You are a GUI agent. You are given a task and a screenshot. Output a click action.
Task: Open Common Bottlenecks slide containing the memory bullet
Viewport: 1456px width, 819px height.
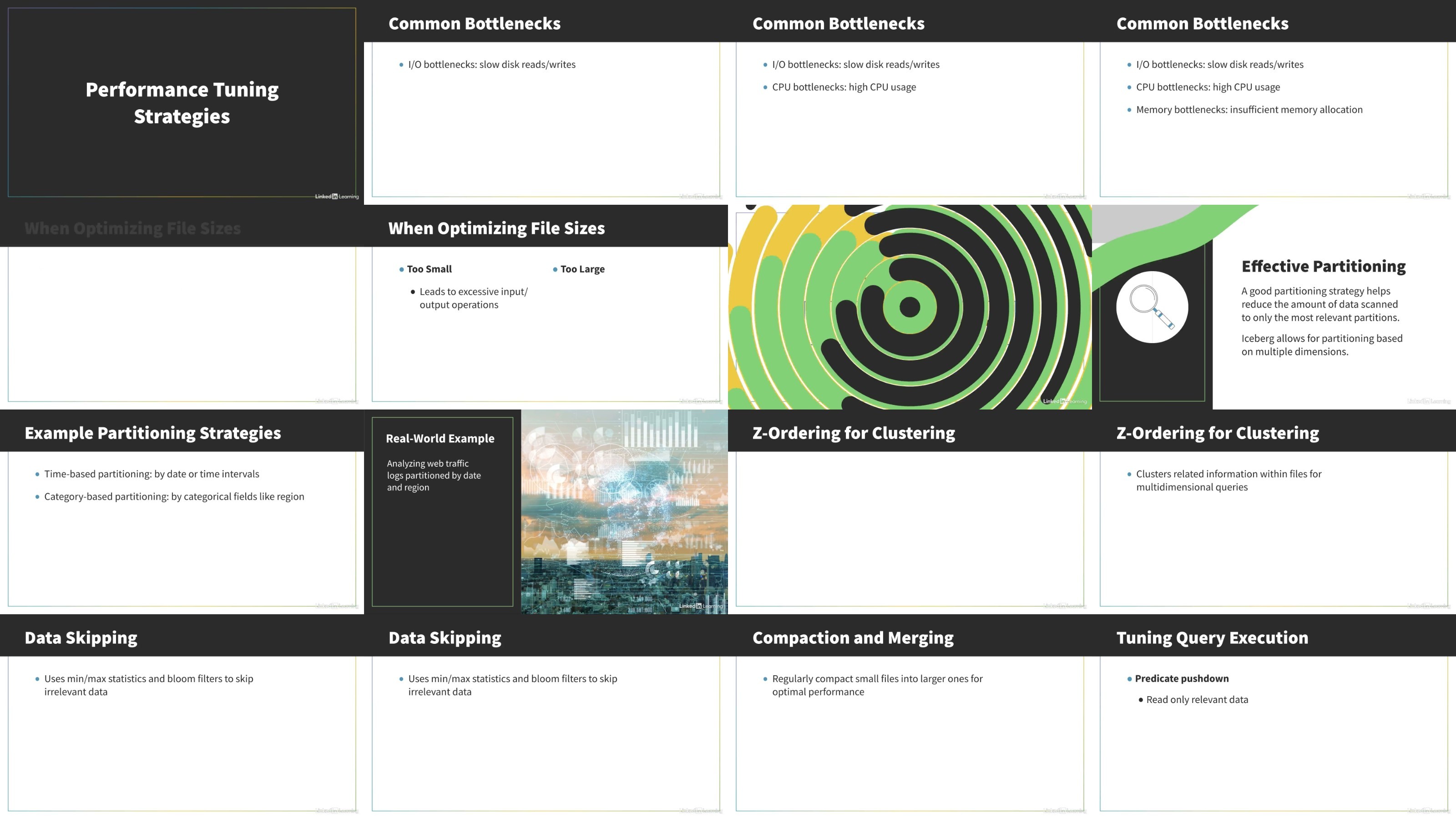point(1274,102)
